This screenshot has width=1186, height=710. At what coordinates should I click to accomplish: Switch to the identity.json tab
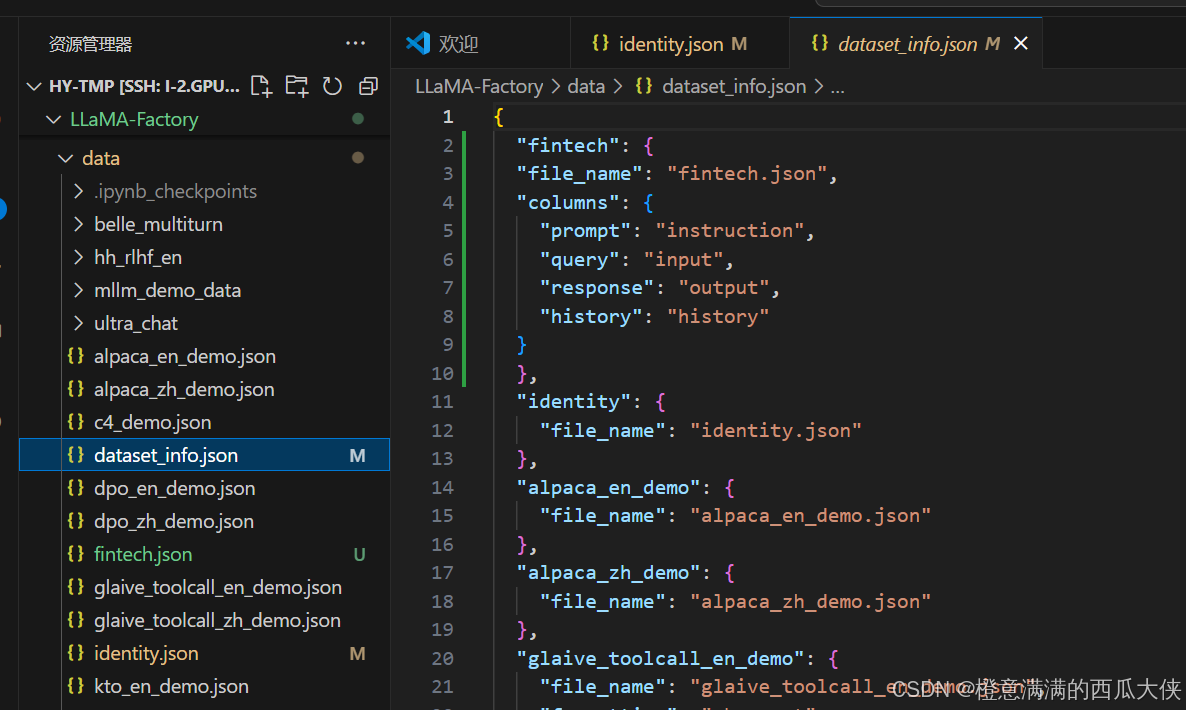(679, 44)
